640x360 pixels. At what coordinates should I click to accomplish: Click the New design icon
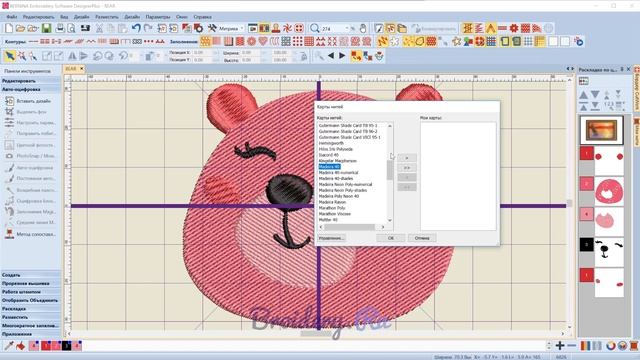[9, 28]
